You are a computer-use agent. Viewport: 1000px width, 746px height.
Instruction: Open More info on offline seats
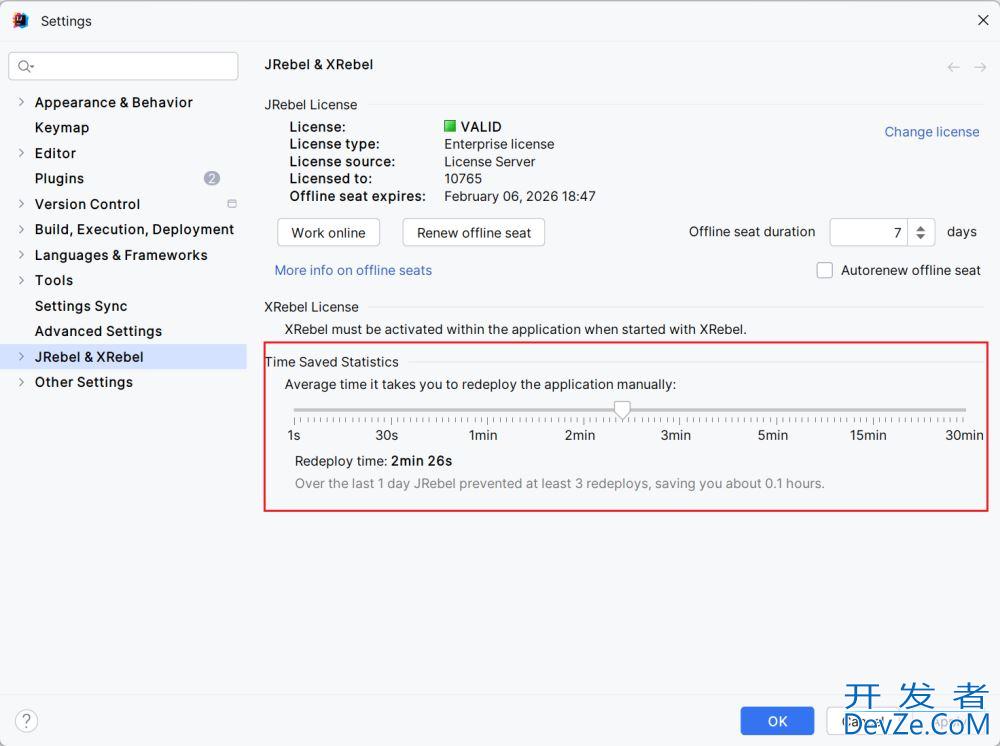353,270
